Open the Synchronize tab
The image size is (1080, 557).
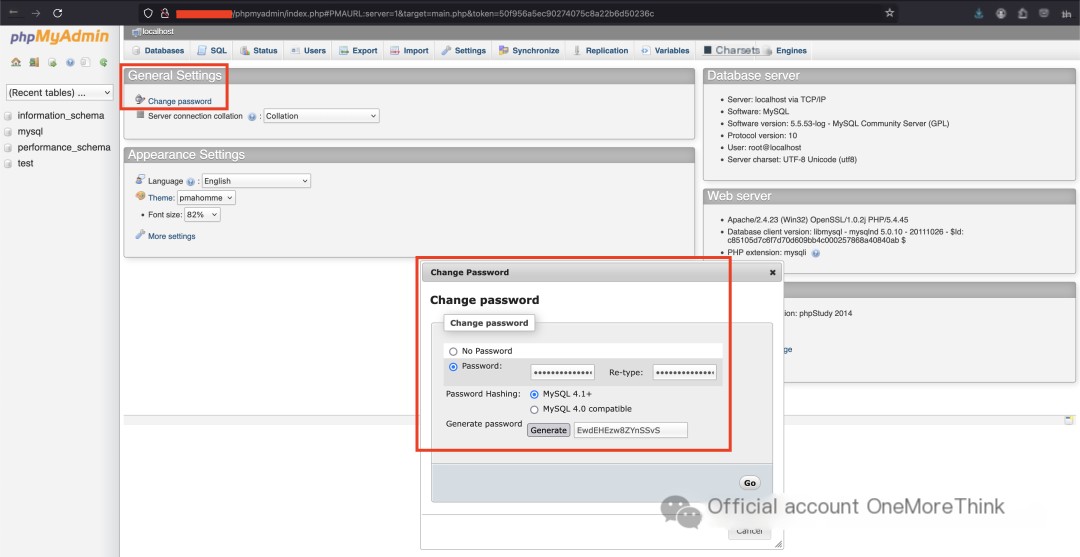point(529,51)
